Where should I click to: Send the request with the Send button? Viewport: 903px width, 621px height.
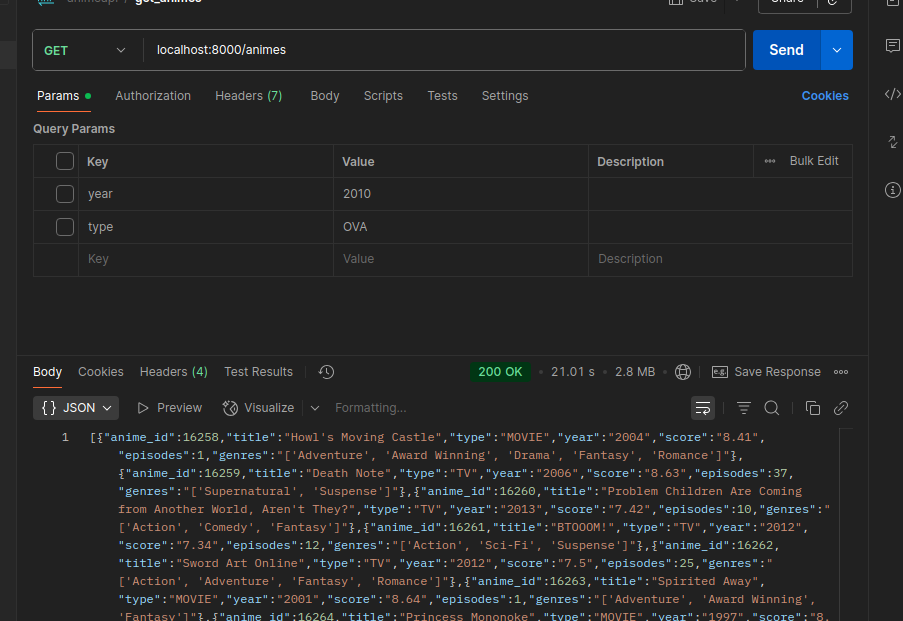[786, 50]
